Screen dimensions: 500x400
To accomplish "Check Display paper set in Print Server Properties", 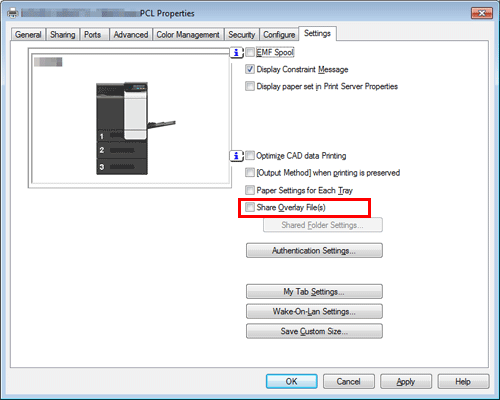I will click(250, 86).
